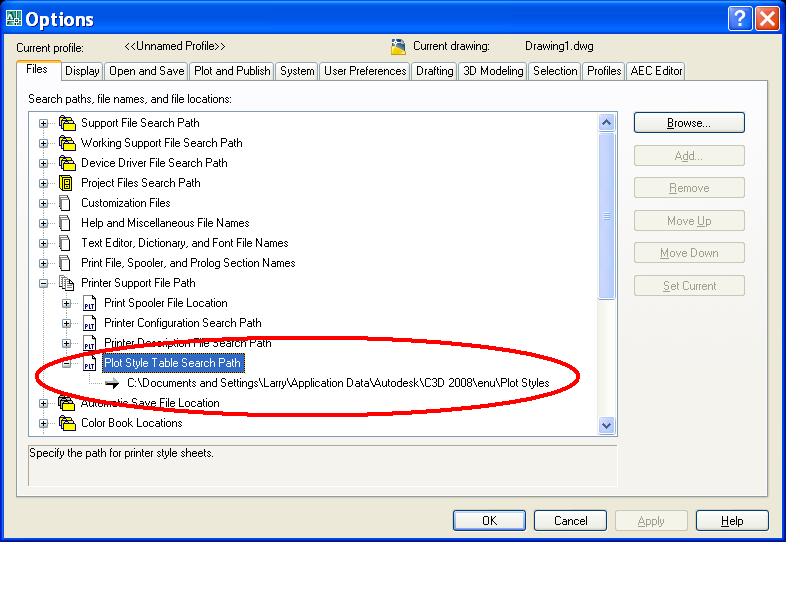Expand Support File Search Path node
This screenshot has height=600, width=800.
click(43, 123)
